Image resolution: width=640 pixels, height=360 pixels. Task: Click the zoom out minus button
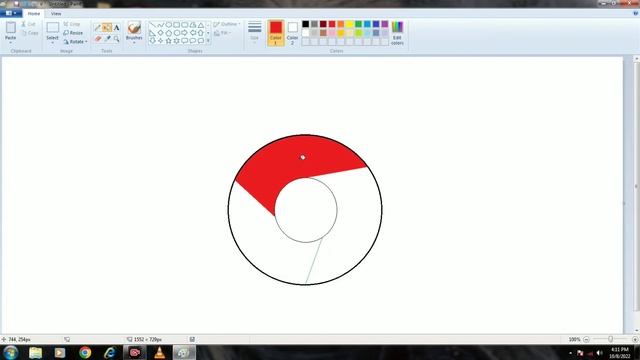point(586,339)
